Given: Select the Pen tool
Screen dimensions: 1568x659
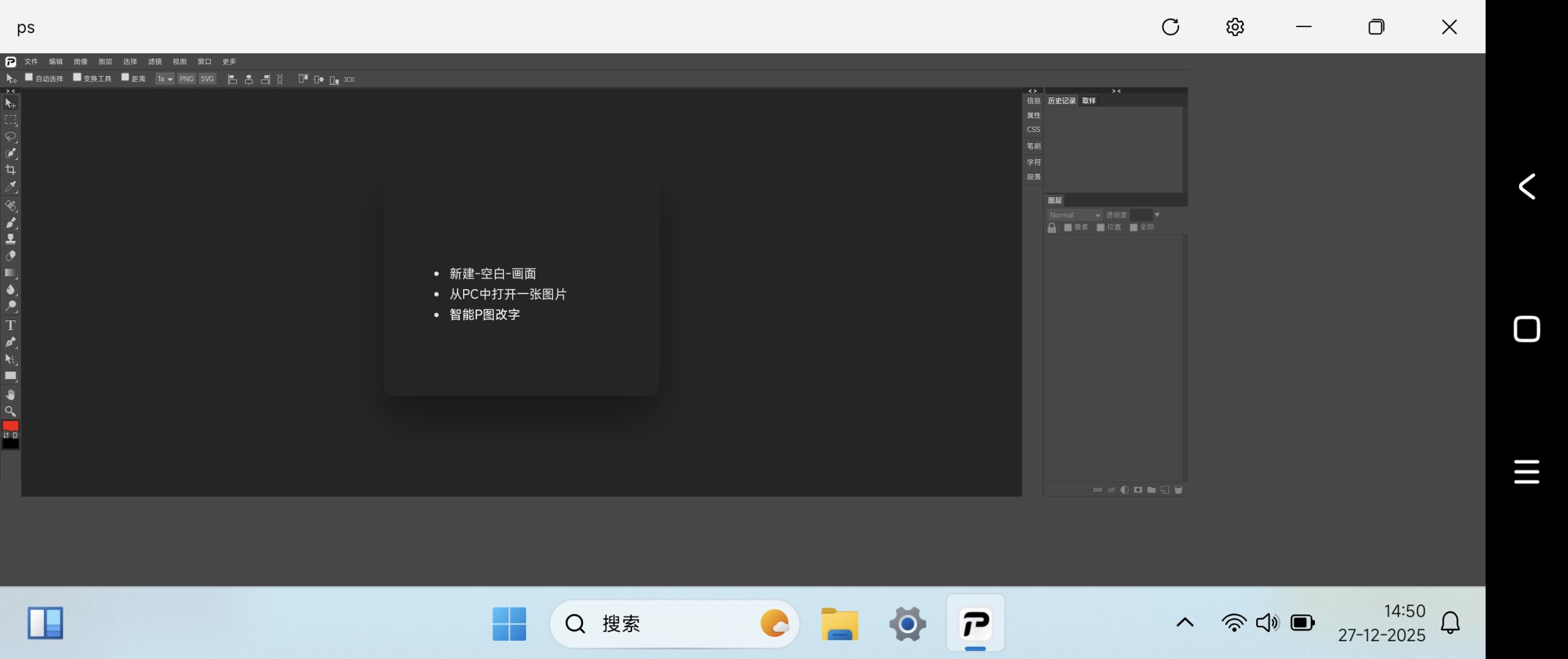Looking at the screenshot, I should click(x=10, y=342).
